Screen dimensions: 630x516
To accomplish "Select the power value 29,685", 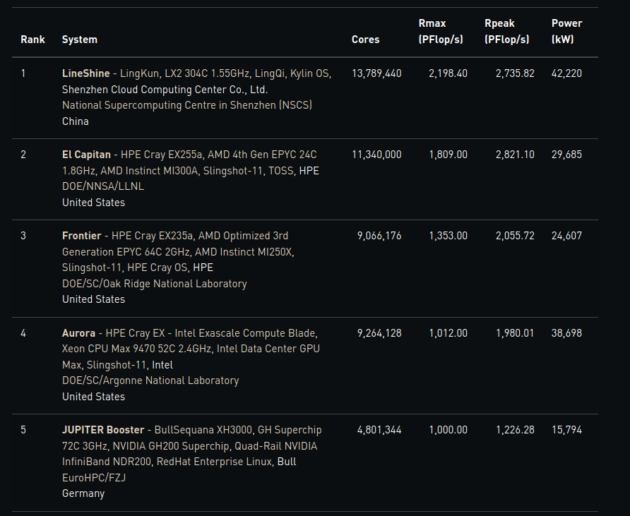I will click(567, 155).
